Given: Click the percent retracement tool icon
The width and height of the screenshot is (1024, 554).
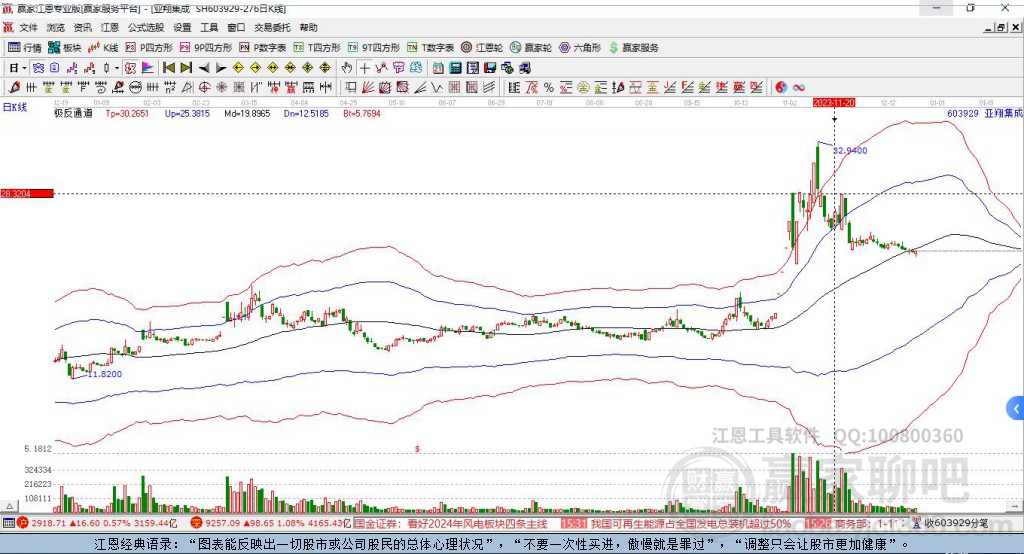Looking at the screenshot, I should 549,88.
